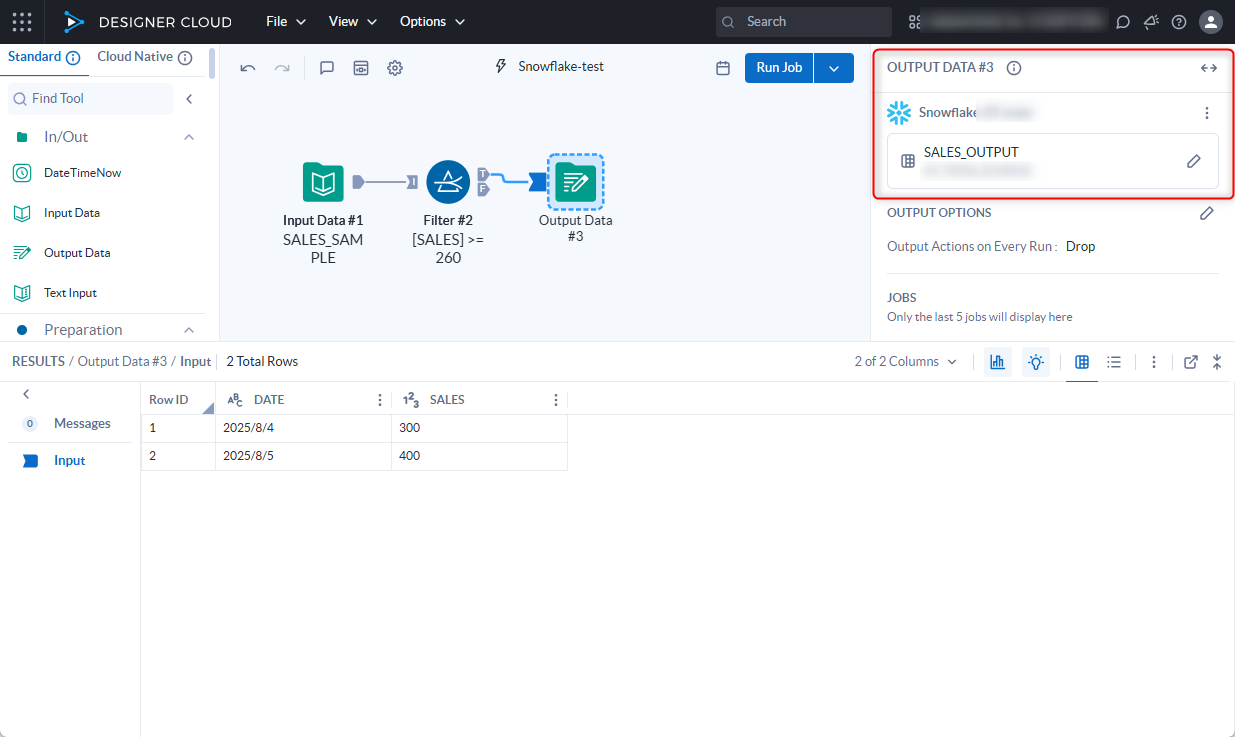Click the Filter True output anchor

[x=483, y=173]
